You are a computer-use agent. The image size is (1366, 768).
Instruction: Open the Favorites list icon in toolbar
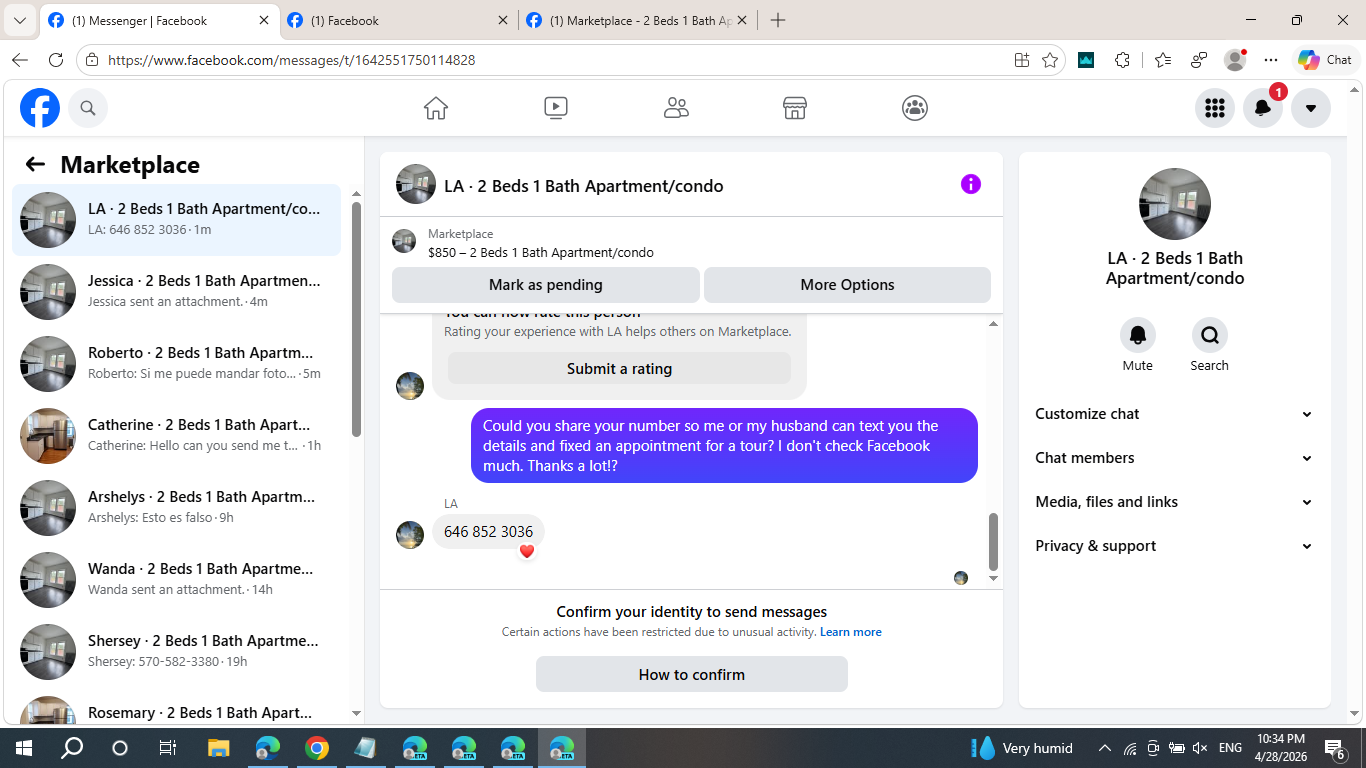click(1162, 60)
